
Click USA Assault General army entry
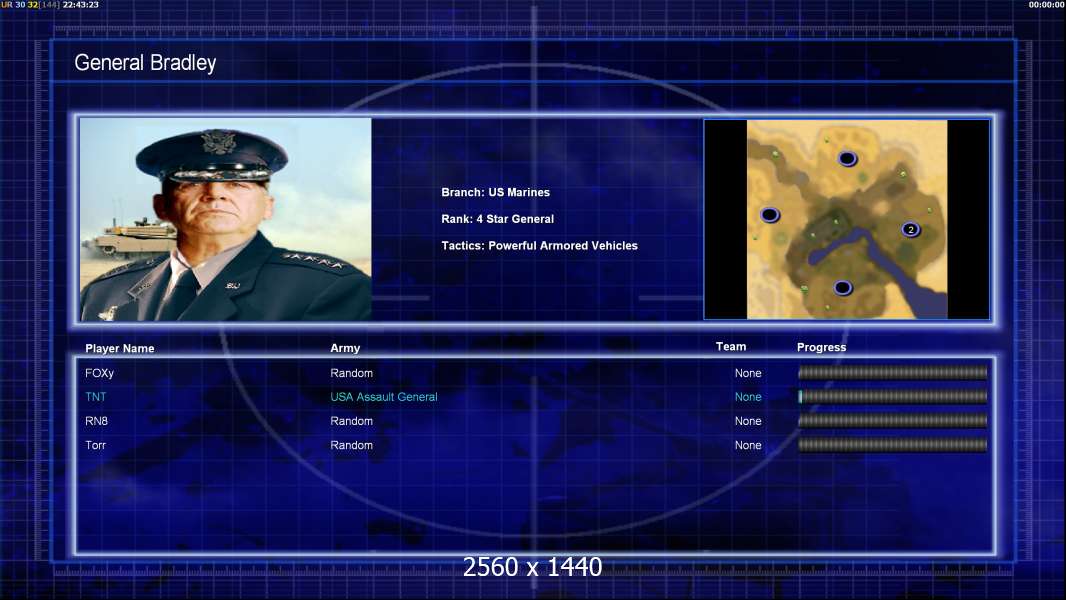tap(384, 397)
